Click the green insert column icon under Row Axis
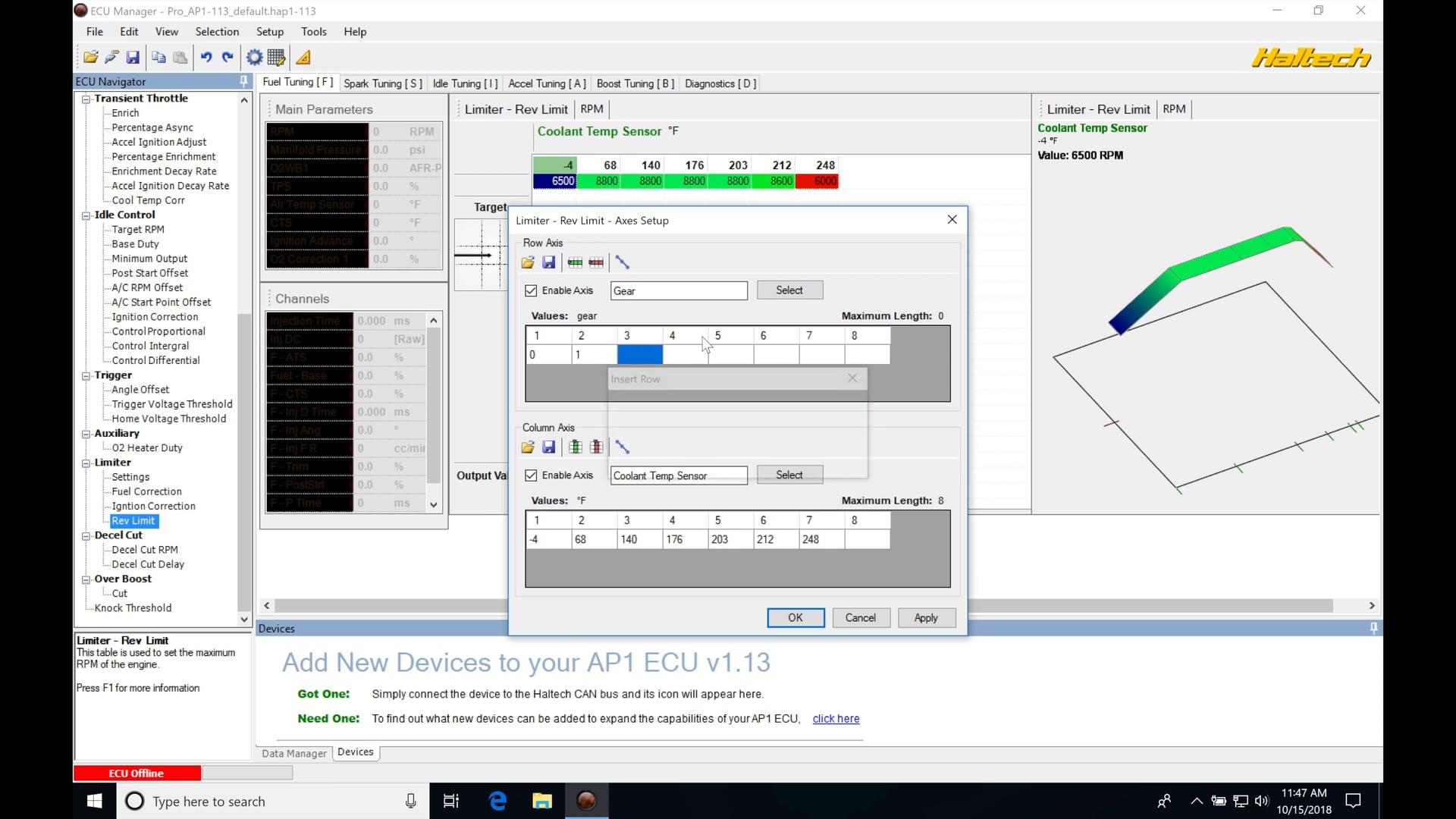The height and width of the screenshot is (819, 1456). [575, 262]
